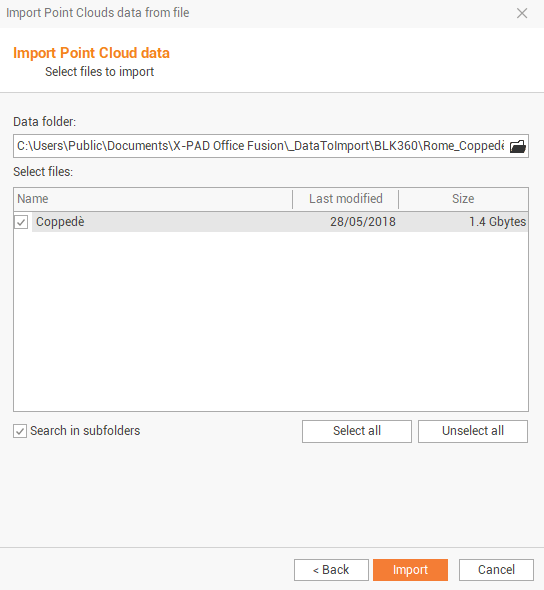
Task: Click the 28/05/2018 date cell
Action: 363,222
